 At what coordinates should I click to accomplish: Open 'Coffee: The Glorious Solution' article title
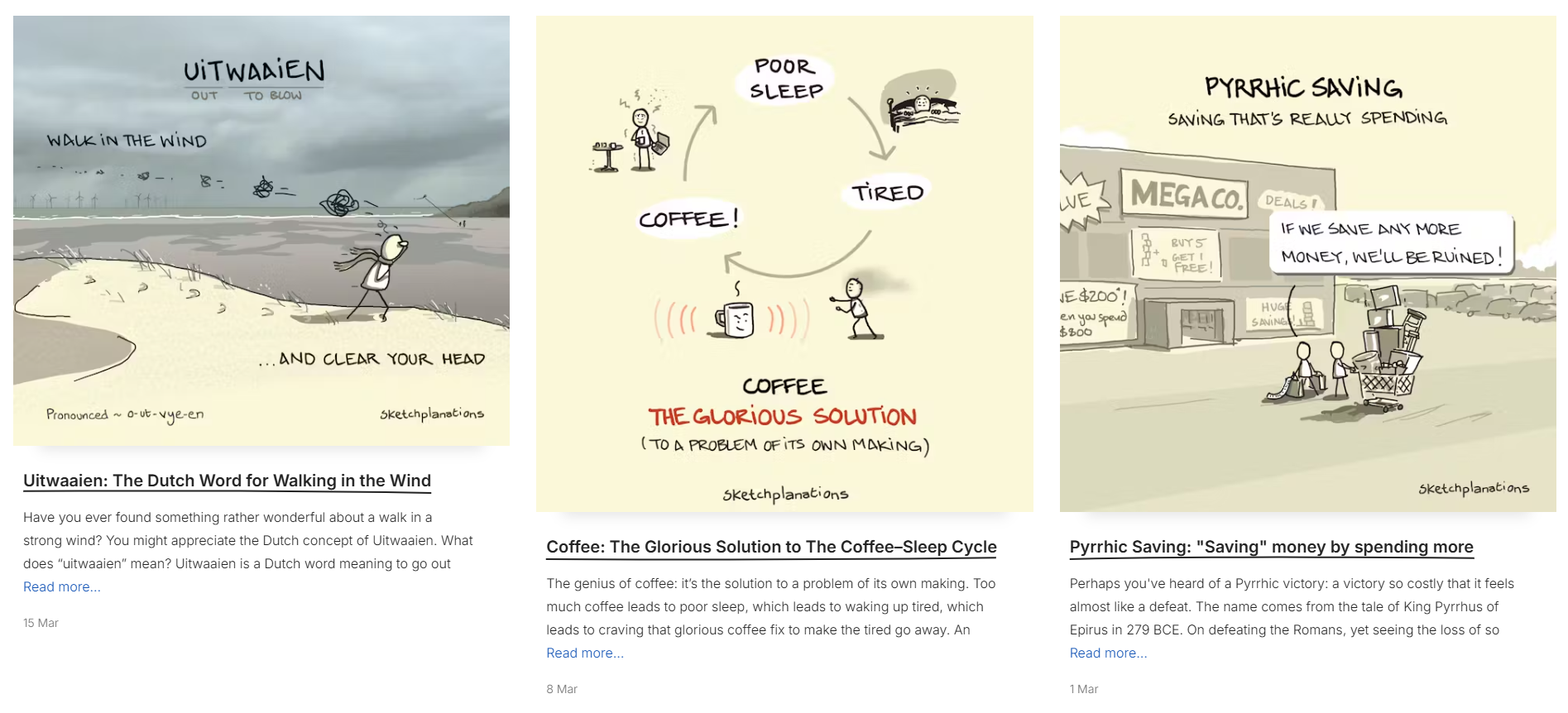click(771, 547)
